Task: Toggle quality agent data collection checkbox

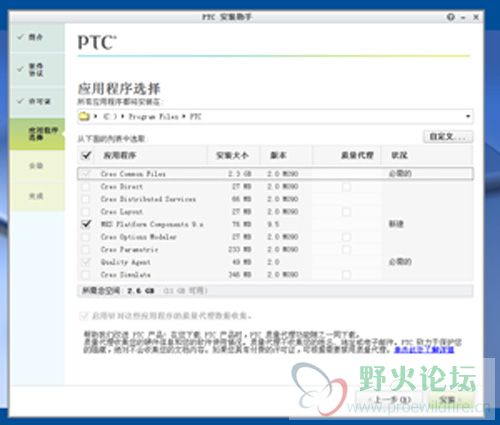Action: click(x=83, y=315)
